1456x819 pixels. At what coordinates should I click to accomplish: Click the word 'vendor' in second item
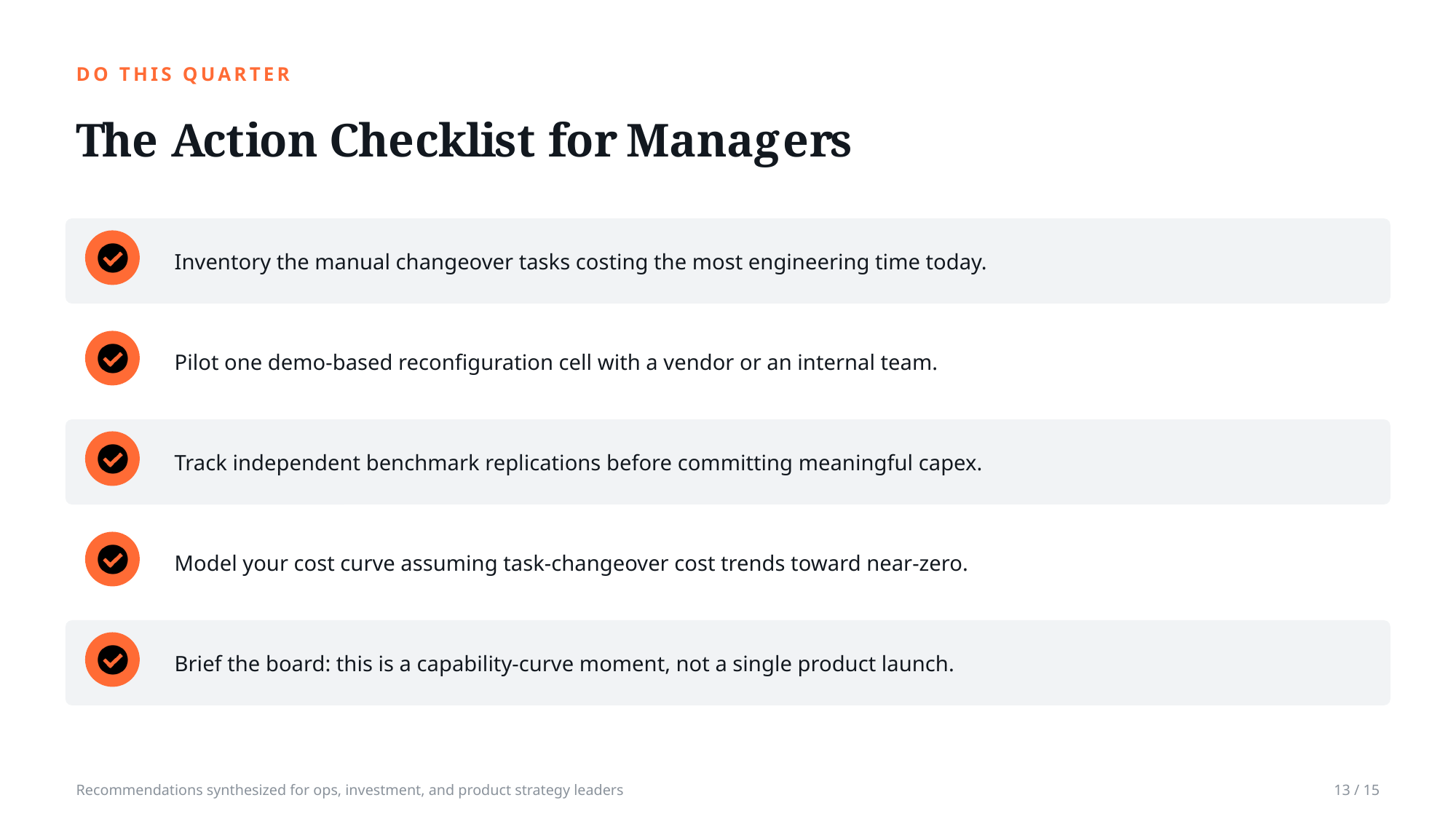pos(698,363)
